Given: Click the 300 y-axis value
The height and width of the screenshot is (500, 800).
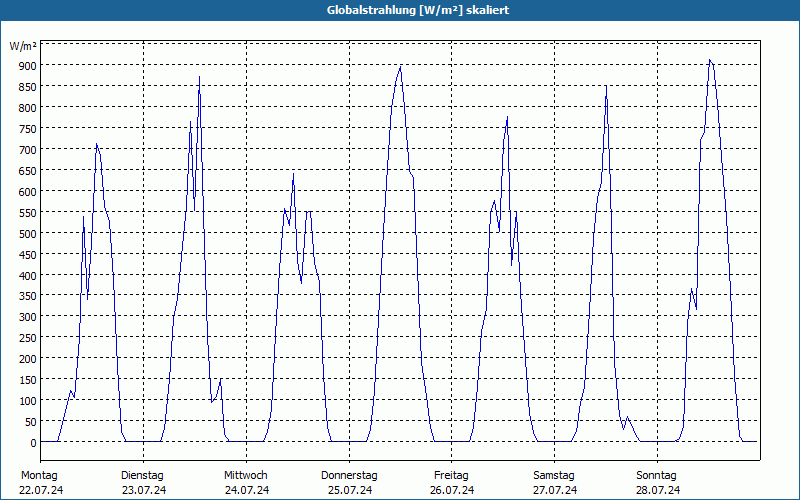Looking at the screenshot, I should click(28, 317).
